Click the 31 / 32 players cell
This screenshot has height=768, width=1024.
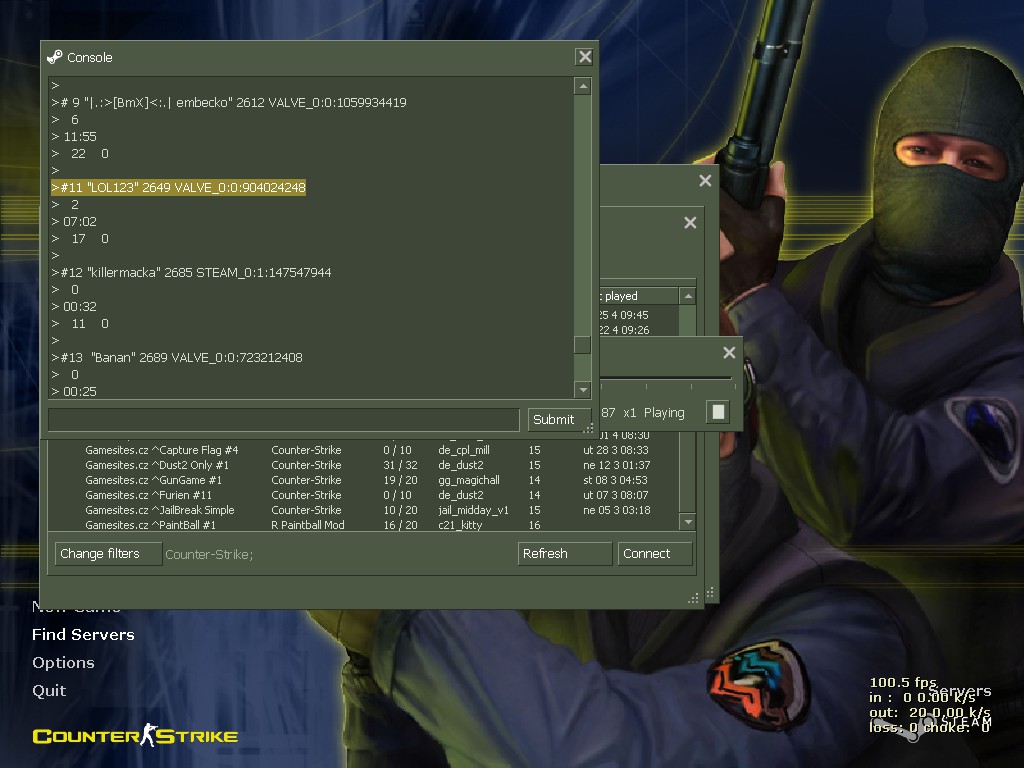click(400, 465)
